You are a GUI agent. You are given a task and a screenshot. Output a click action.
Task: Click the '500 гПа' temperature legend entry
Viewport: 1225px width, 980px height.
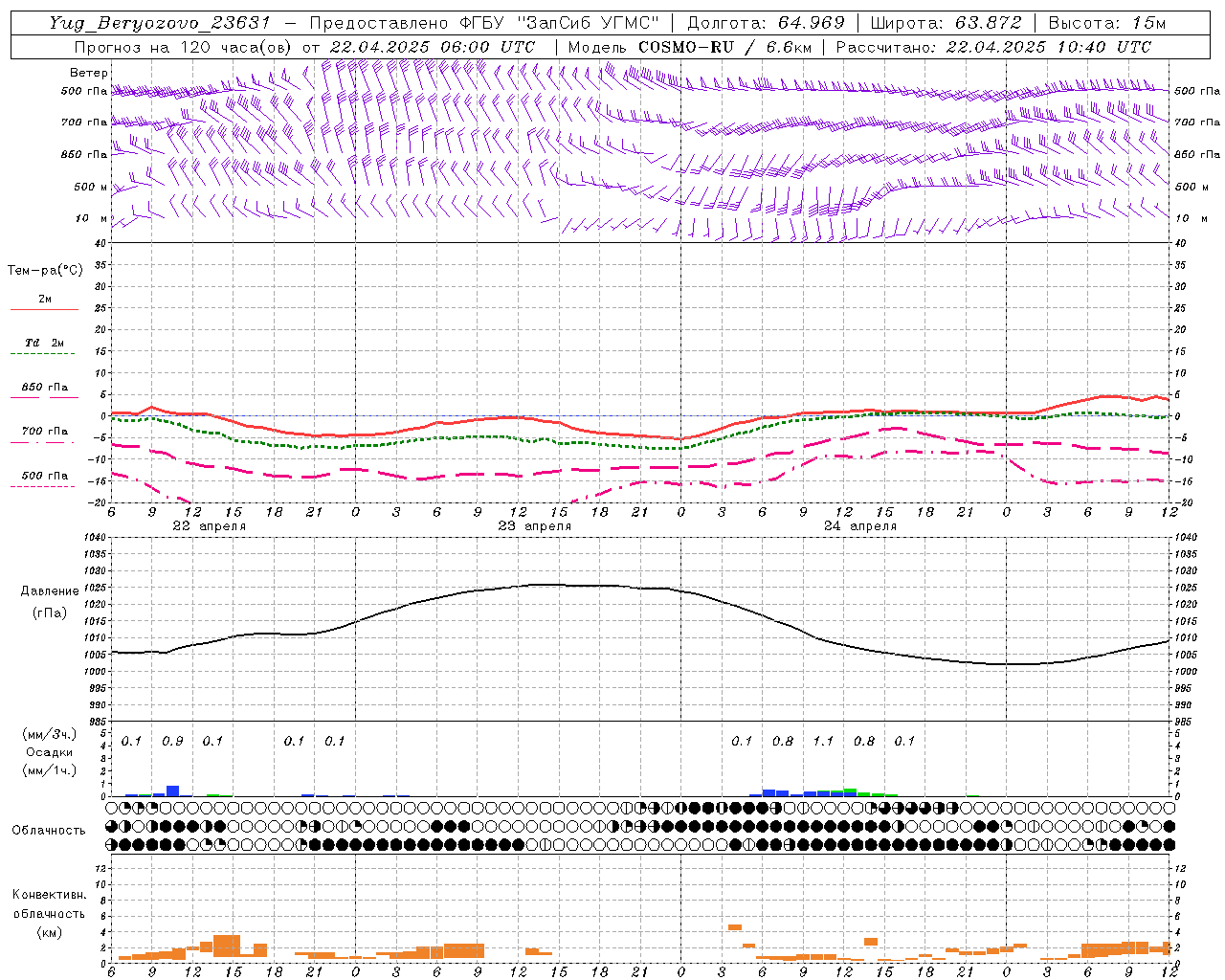click(45, 475)
